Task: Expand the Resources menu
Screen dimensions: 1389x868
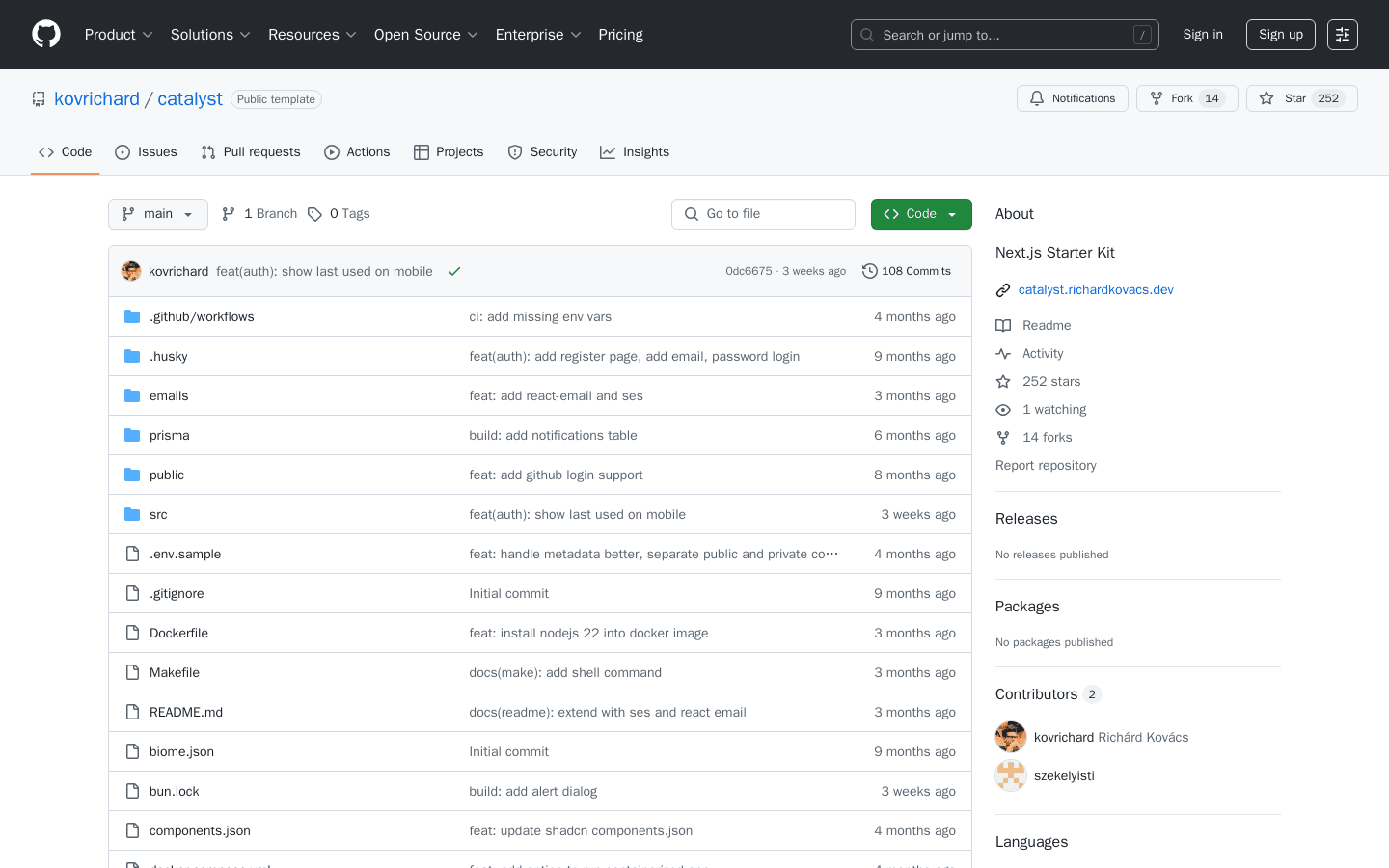Action: click(313, 35)
